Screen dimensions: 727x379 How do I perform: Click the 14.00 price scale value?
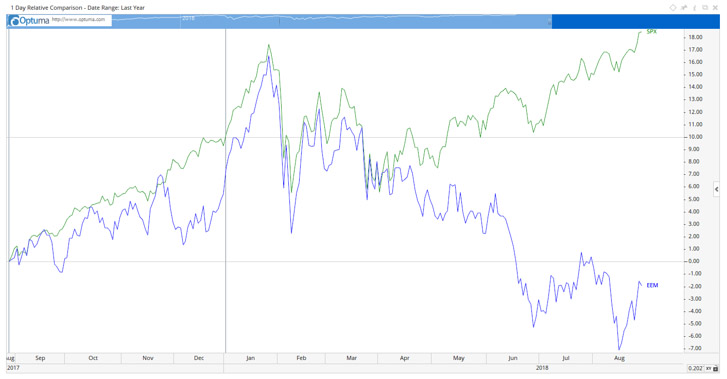tap(695, 87)
